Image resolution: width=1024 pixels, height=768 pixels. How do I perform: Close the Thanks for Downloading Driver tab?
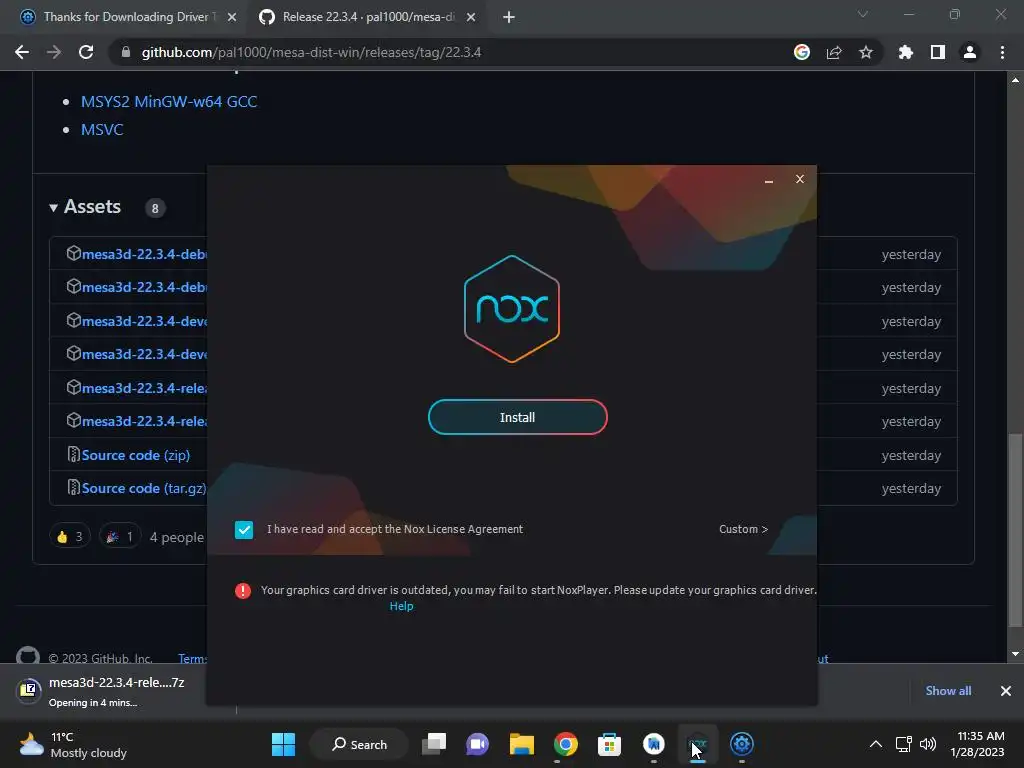pyautogui.click(x=231, y=18)
